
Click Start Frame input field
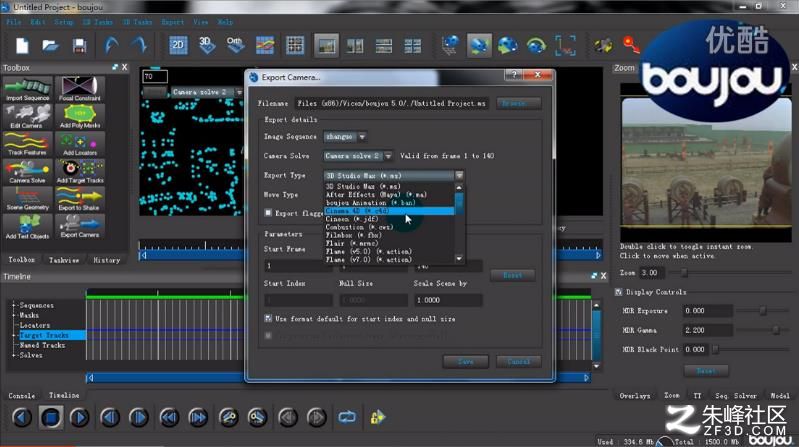[298, 266]
